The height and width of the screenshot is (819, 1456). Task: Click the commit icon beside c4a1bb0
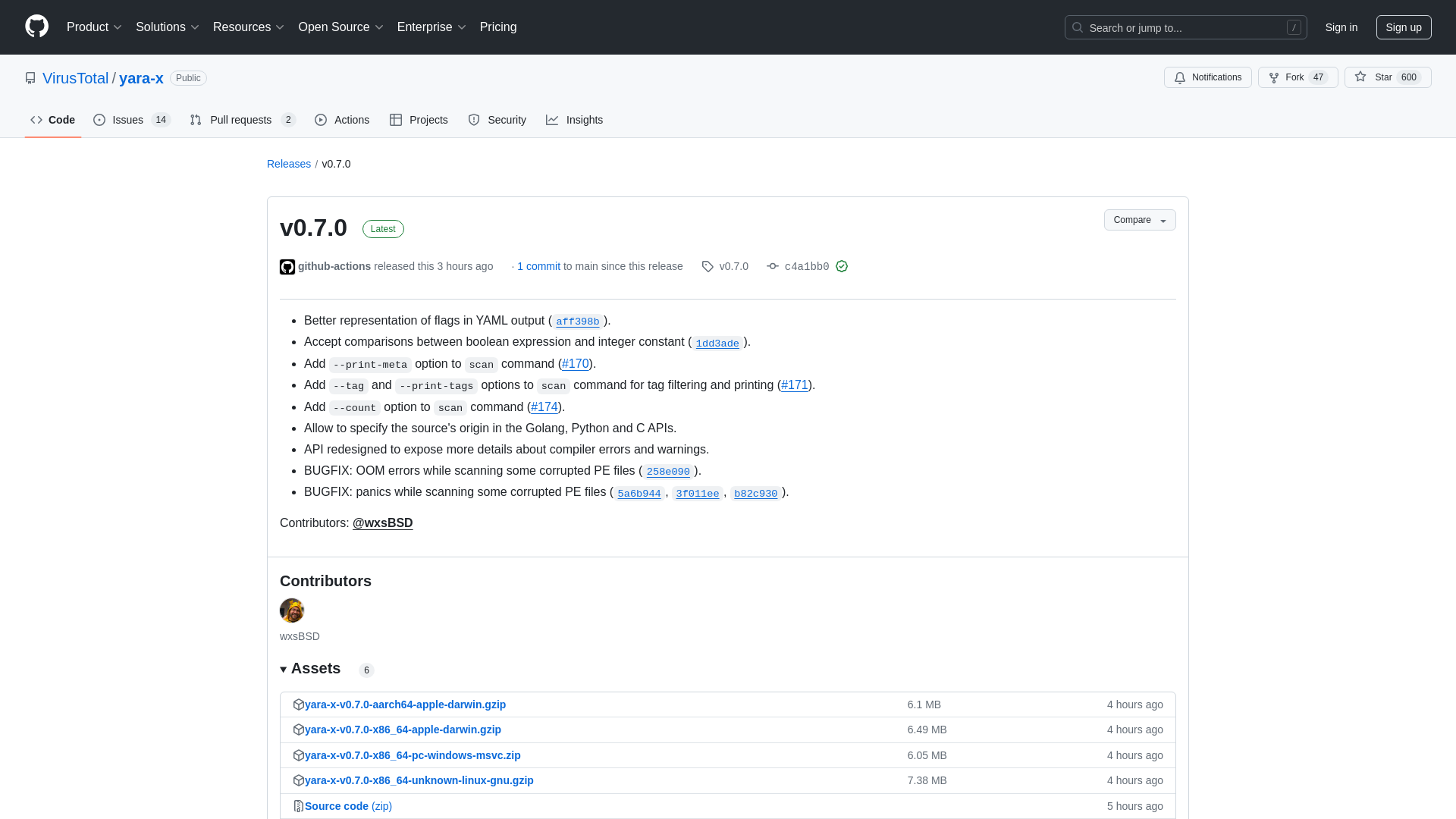[x=772, y=266]
